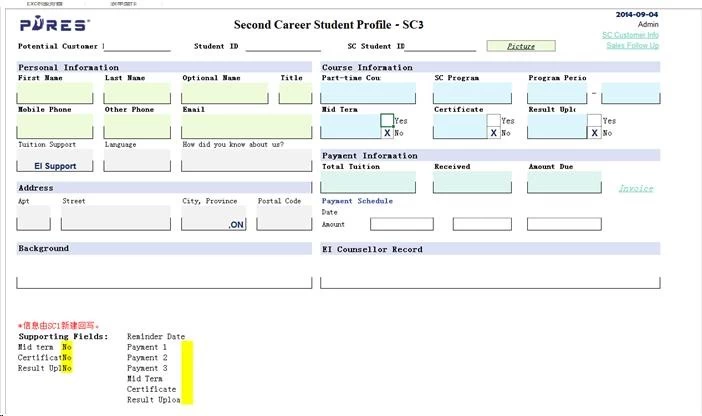The width and height of the screenshot is (702, 416).
Task: Open the Language selection field
Action: [137, 161]
